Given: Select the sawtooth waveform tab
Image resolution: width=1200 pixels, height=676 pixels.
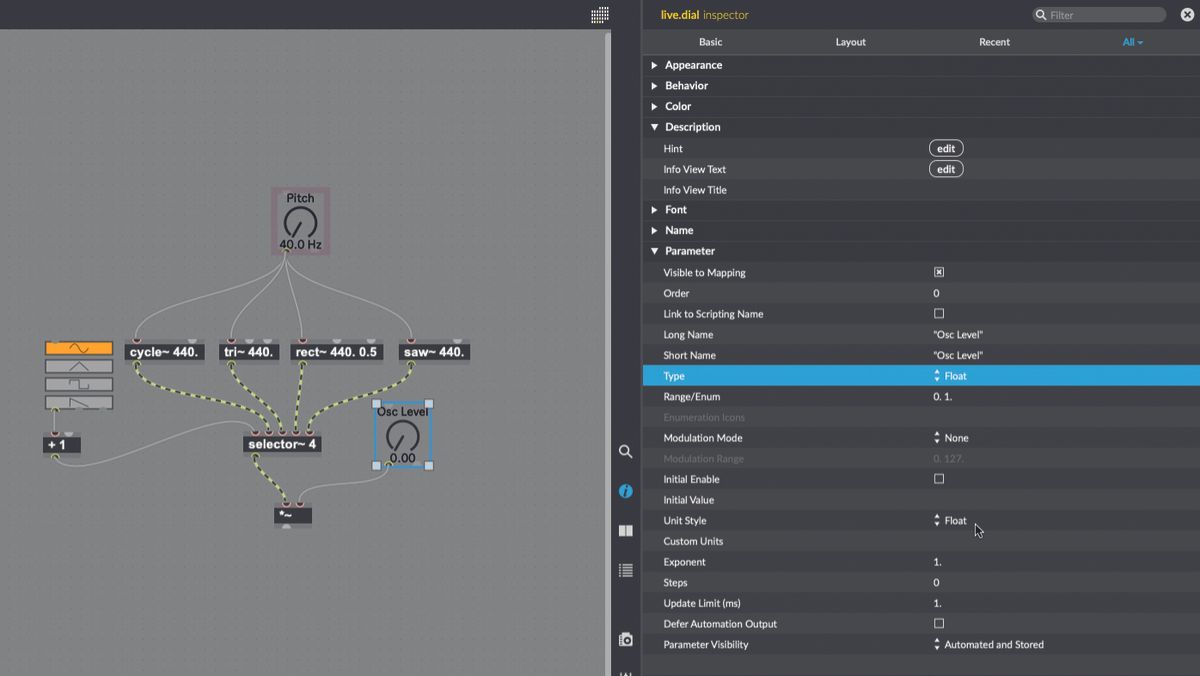Looking at the screenshot, I should click(79, 402).
